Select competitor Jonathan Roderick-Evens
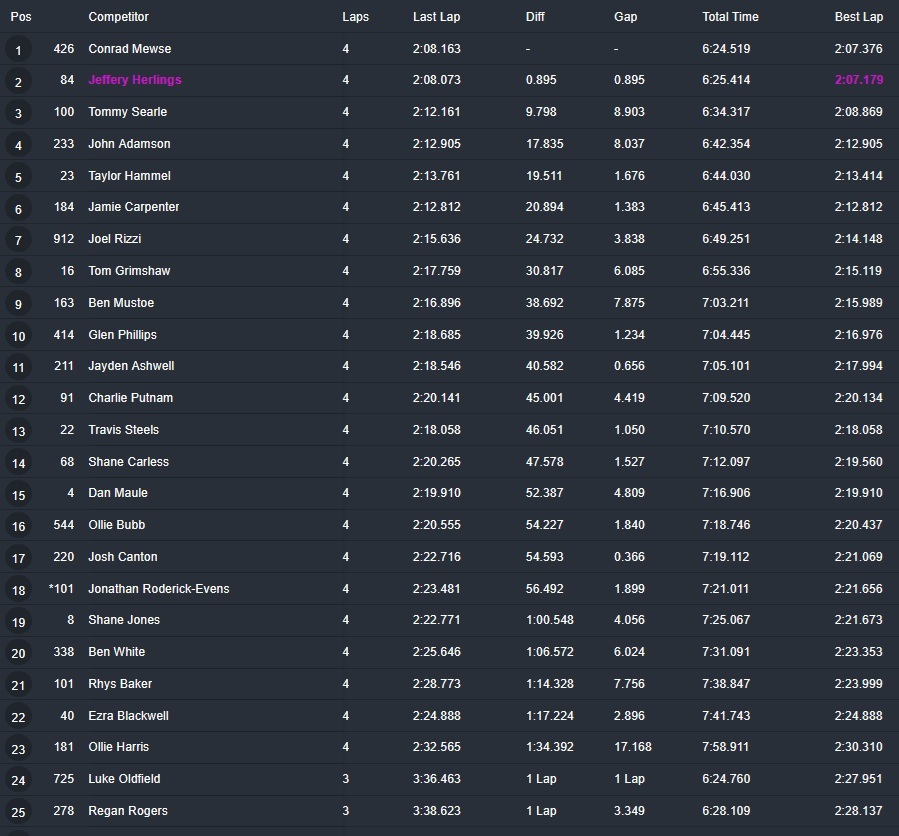Viewport: 899px width, 836px height. (158, 588)
